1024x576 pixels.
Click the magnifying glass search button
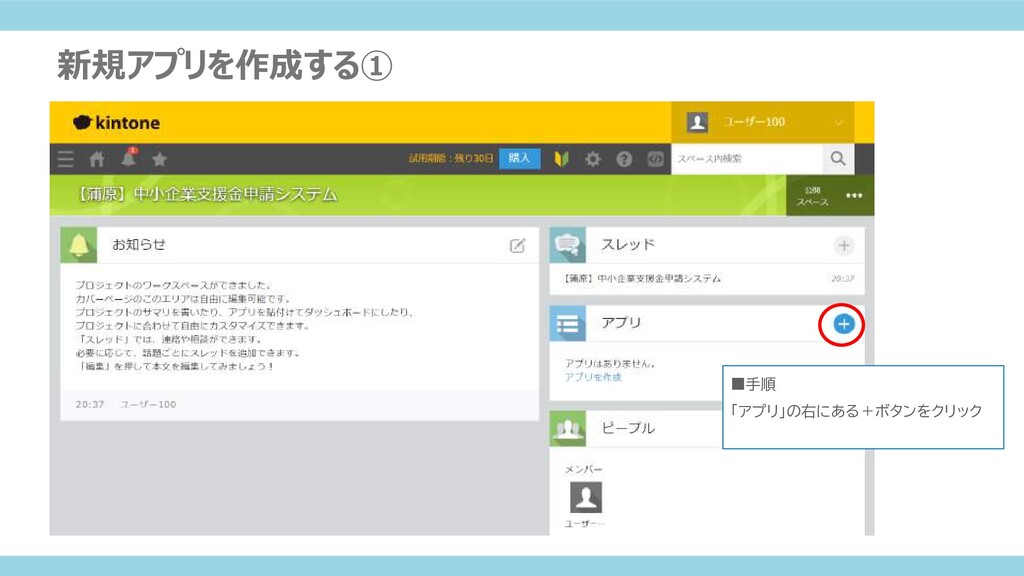point(838,159)
